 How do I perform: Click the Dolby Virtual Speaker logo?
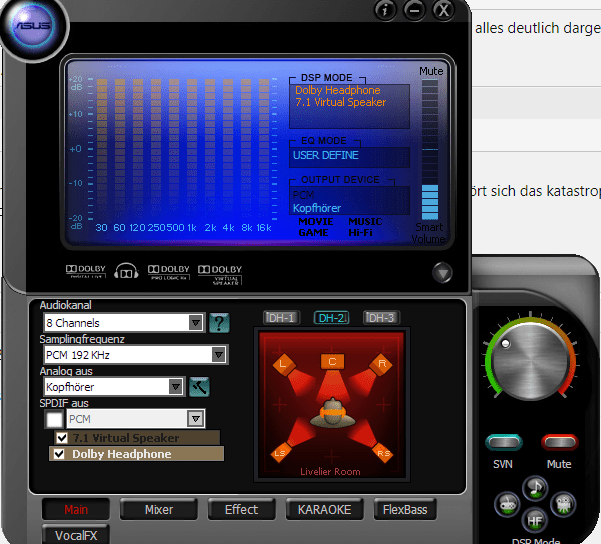click(220, 274)
